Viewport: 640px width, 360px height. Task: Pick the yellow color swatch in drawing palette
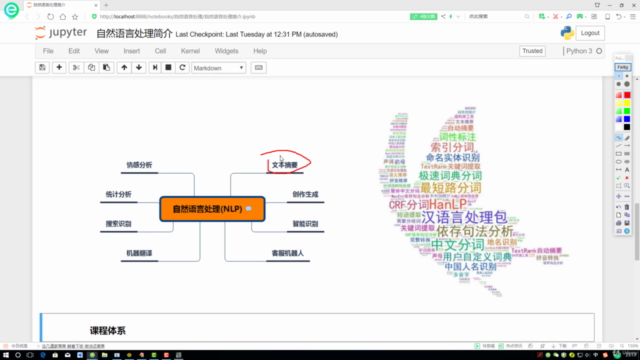click(627, 103)
